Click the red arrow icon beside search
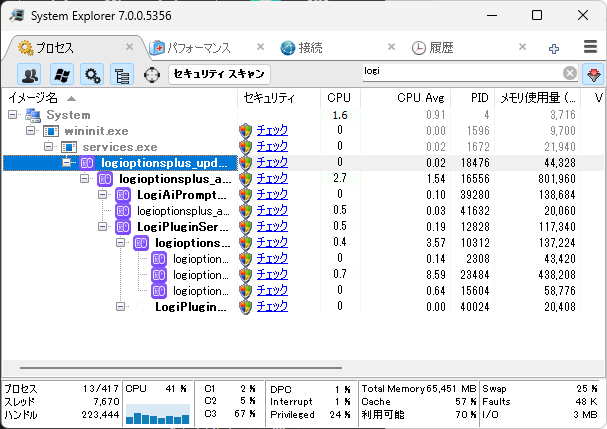Screen dimensions: 607x429 click(592, 74)
